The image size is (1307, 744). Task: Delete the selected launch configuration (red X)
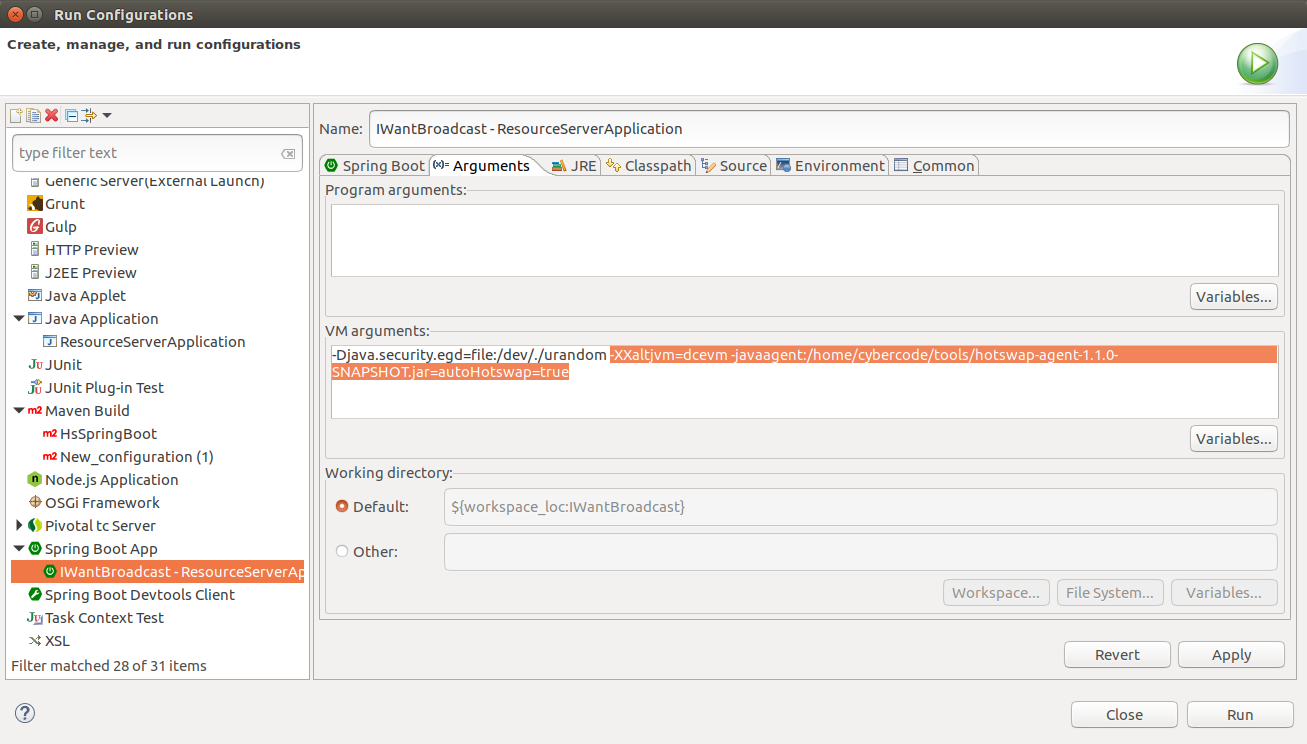[x=51, y=116]
